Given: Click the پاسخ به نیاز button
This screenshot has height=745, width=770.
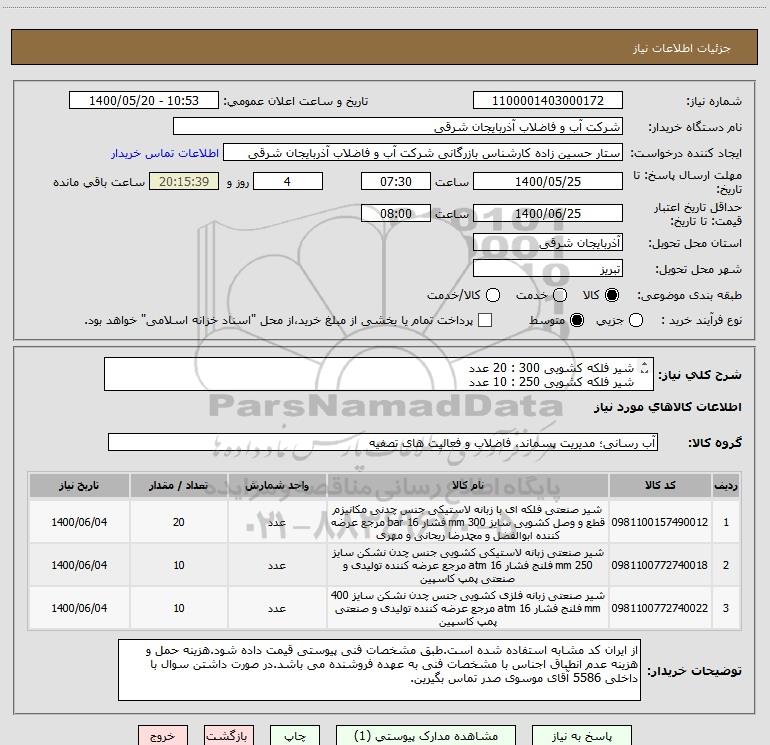Looking at the screenshot, I should 582,735.
